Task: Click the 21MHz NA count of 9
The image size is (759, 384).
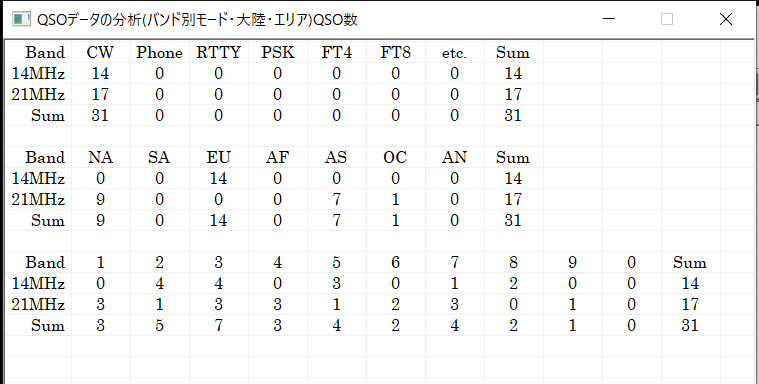Action: tap(101, 199)
